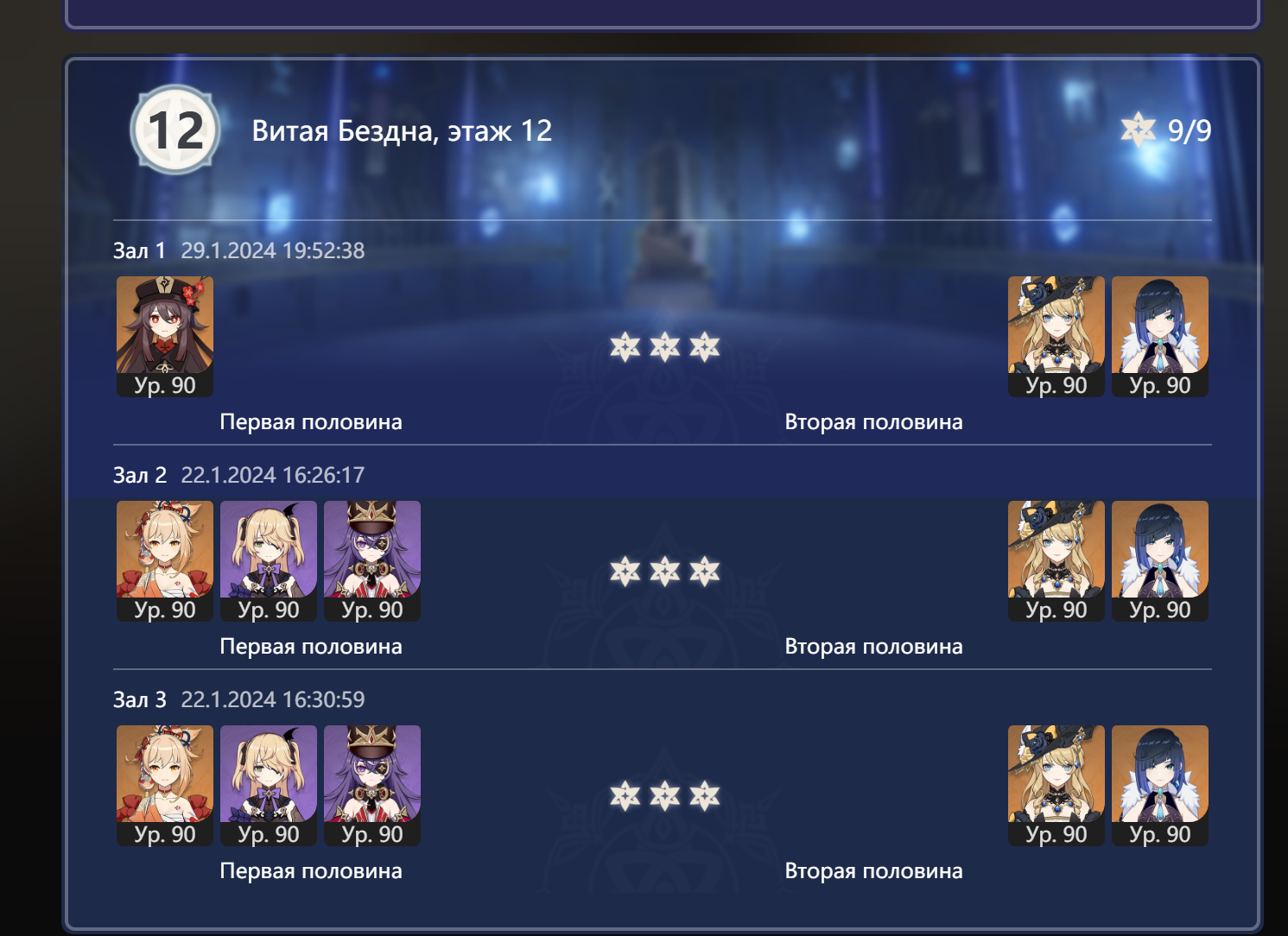Click Yoimiya portrait in Зал 3
1288x936 pixels.
coord(165,785)
